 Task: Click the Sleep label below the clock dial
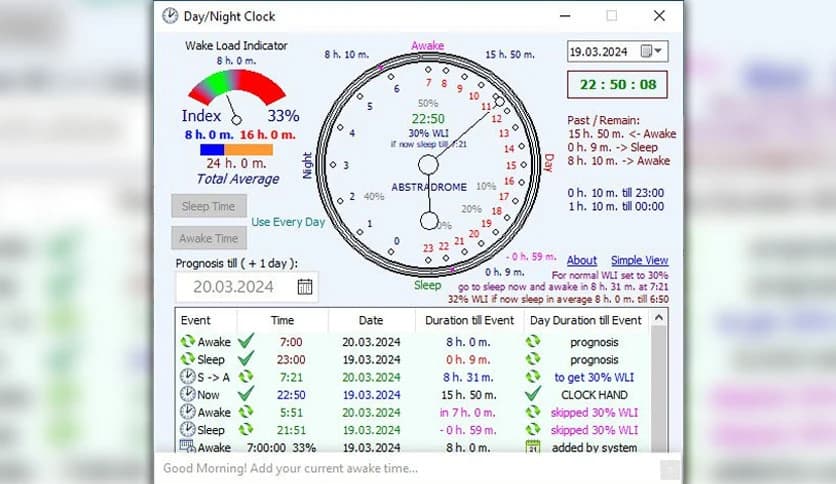(428, 285)
